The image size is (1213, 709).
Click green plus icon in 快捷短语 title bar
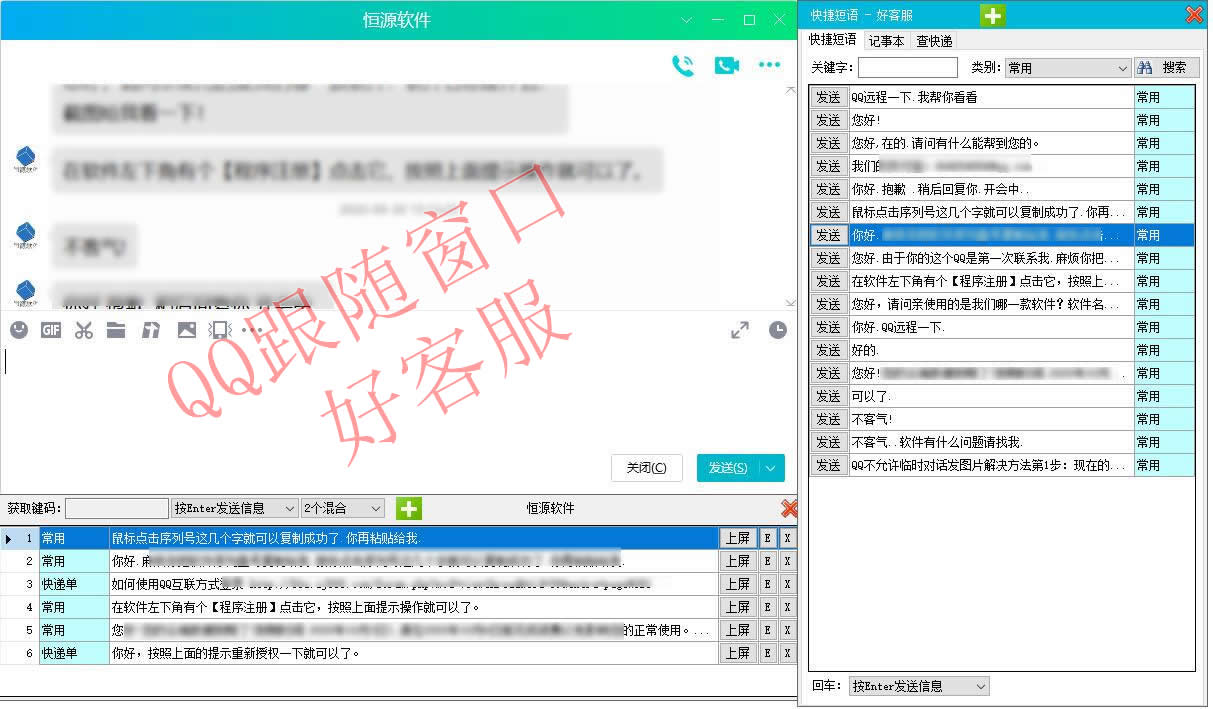pyautogui.click(x=992, y=15)
